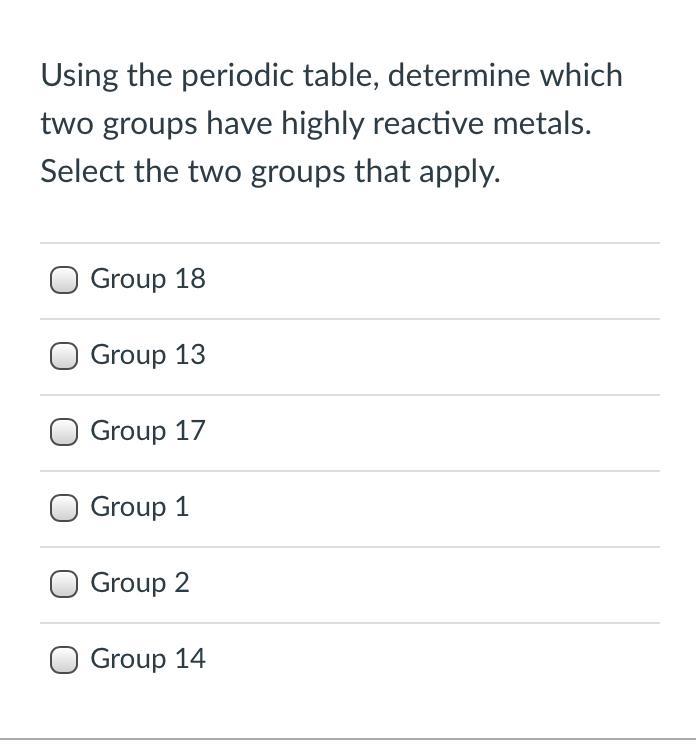The image size is (696, 745).
Task: Tick the Group 13 checkbox
Action: 64,356
